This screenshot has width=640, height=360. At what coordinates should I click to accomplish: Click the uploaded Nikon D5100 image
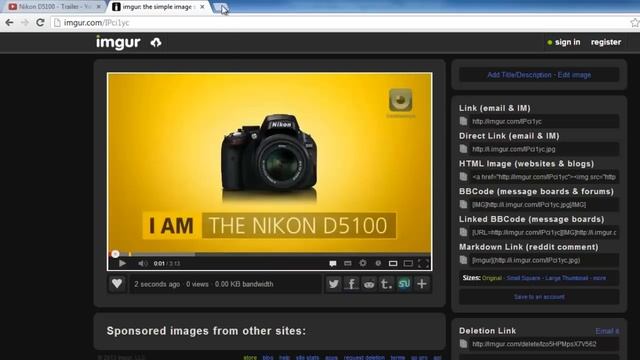tap(269, 171)
